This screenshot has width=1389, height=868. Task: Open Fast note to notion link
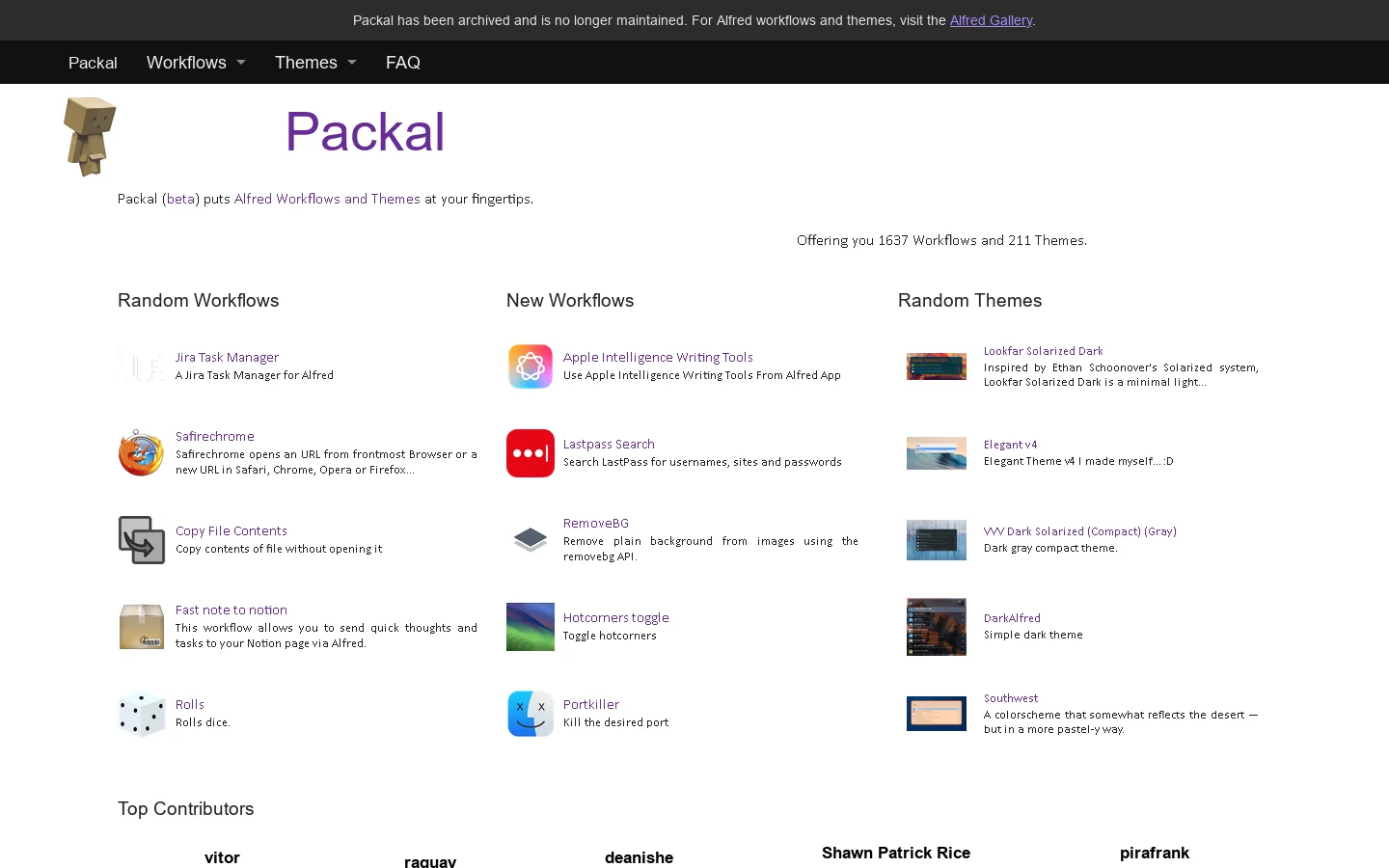231,610
